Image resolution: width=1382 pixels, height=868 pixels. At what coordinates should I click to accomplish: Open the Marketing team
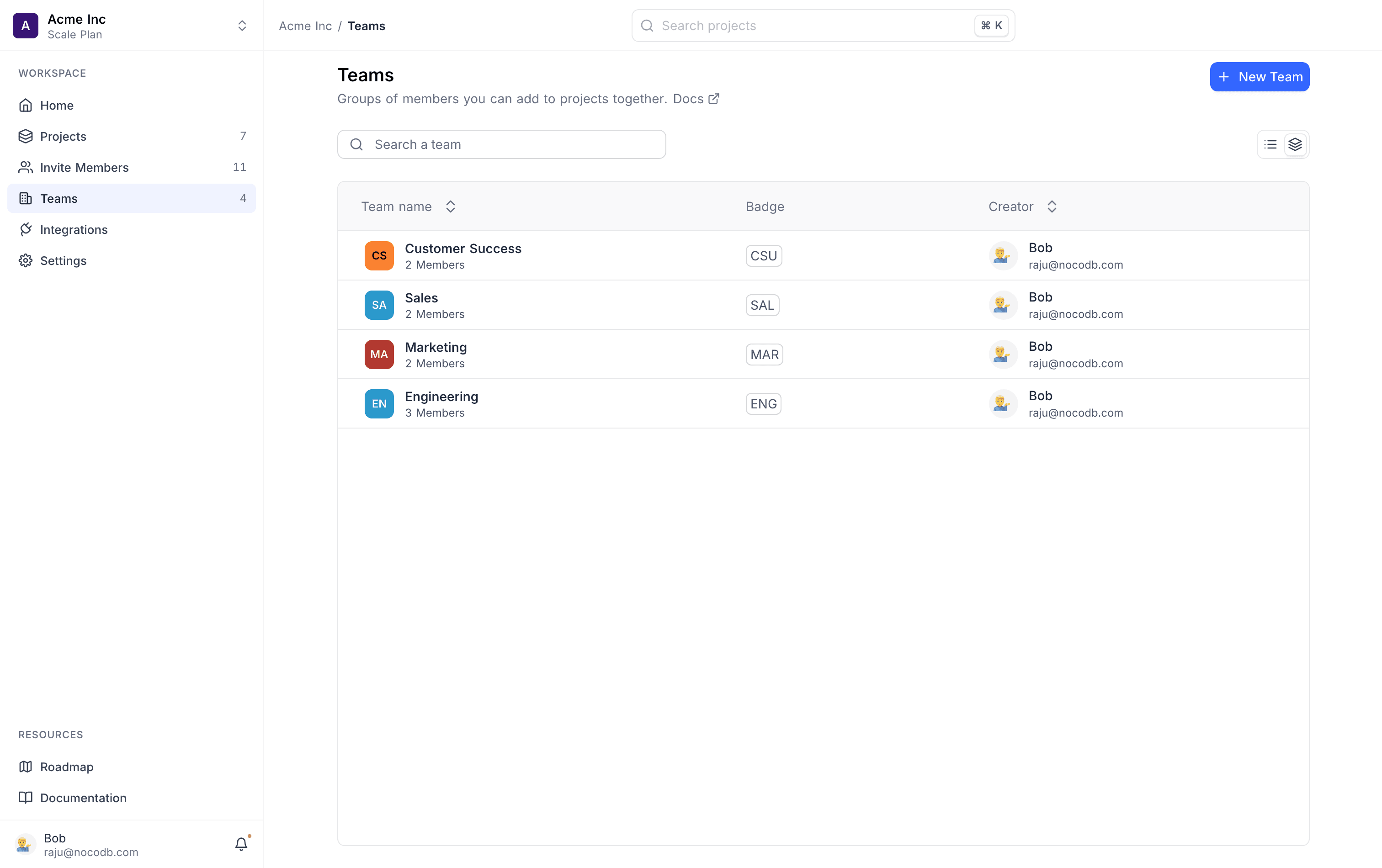[823, 355]
